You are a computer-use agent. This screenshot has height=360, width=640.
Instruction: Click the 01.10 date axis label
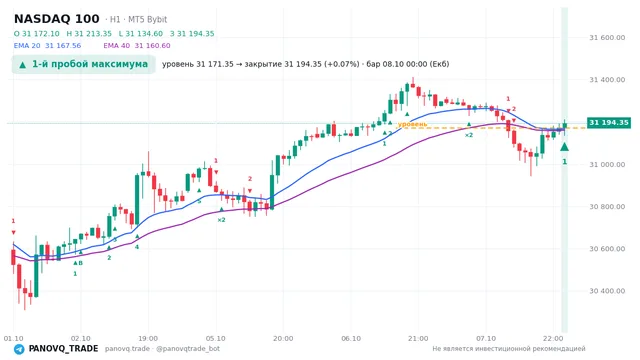(13, 339)
